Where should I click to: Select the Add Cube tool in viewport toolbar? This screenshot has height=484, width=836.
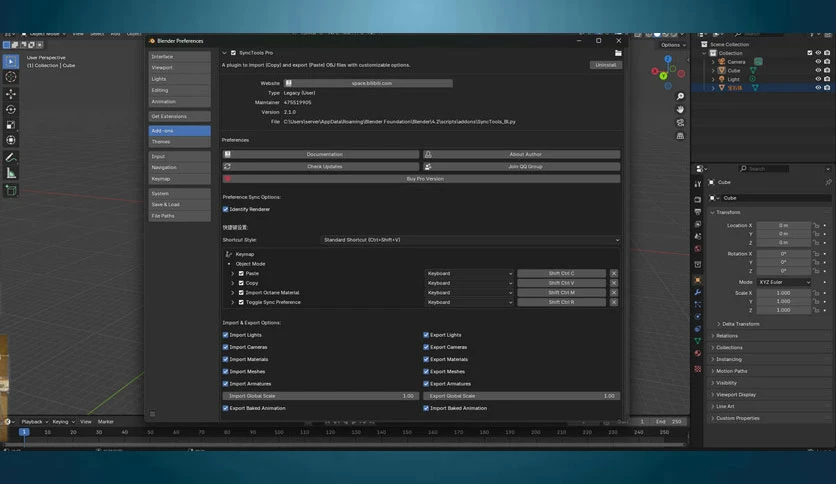tap(11, 190)
